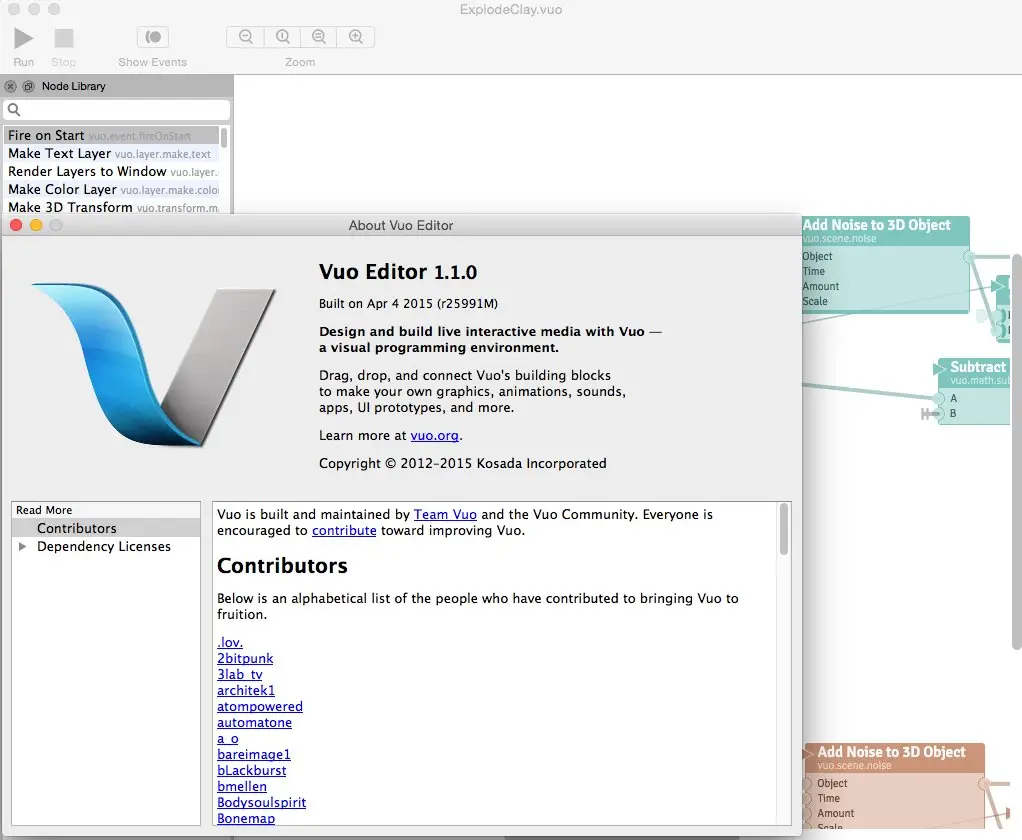Select Make 3D Transform node in library

click(111, 207)
